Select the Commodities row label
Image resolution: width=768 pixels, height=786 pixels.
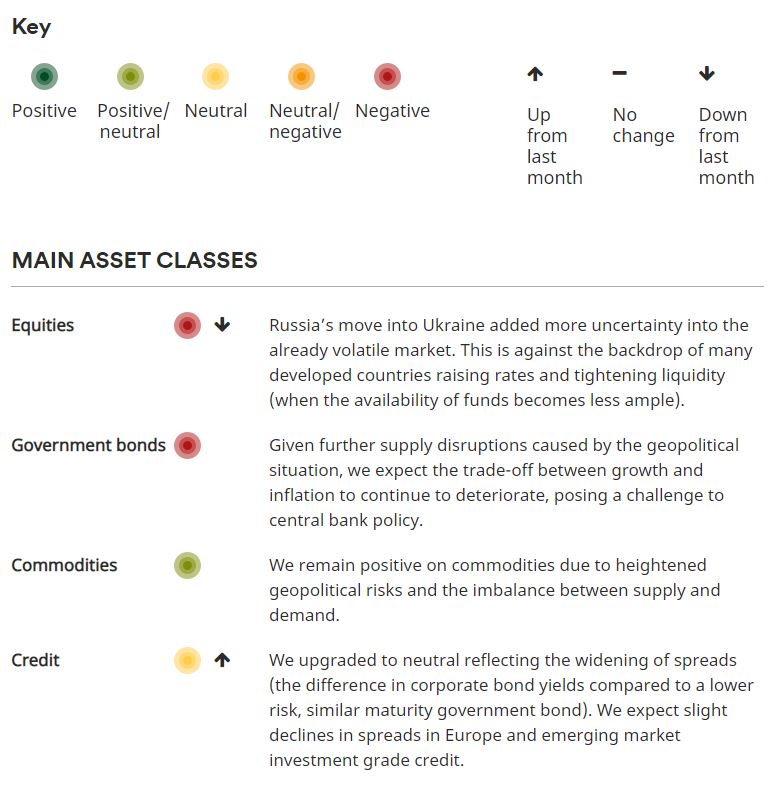click(64, 566)
